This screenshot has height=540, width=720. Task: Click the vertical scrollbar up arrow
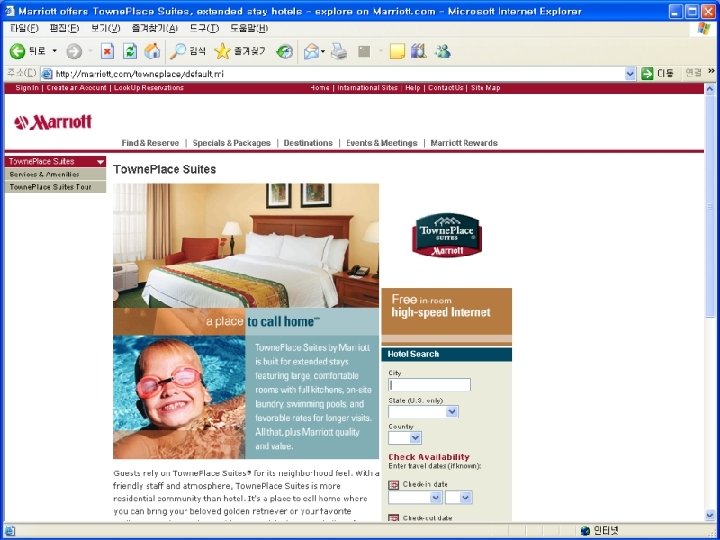(710, 89)
